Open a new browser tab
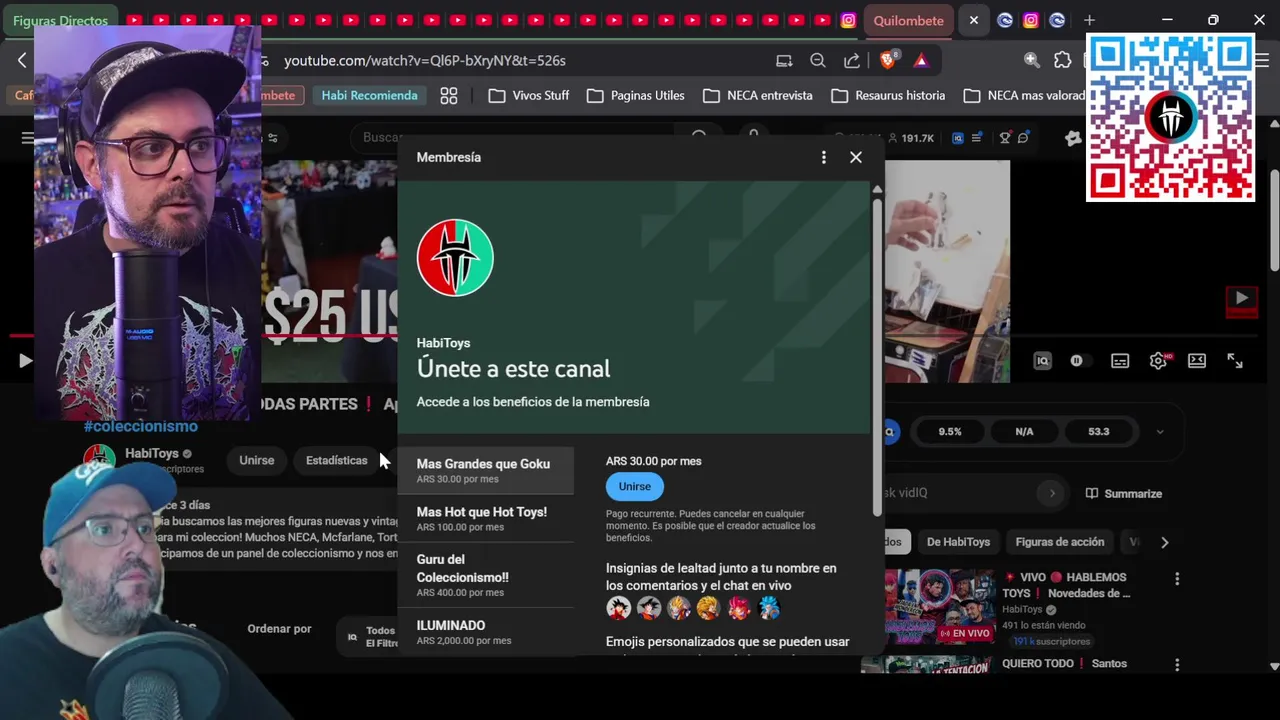This screenshot has height=720, width=1280. click(1089, 20)
